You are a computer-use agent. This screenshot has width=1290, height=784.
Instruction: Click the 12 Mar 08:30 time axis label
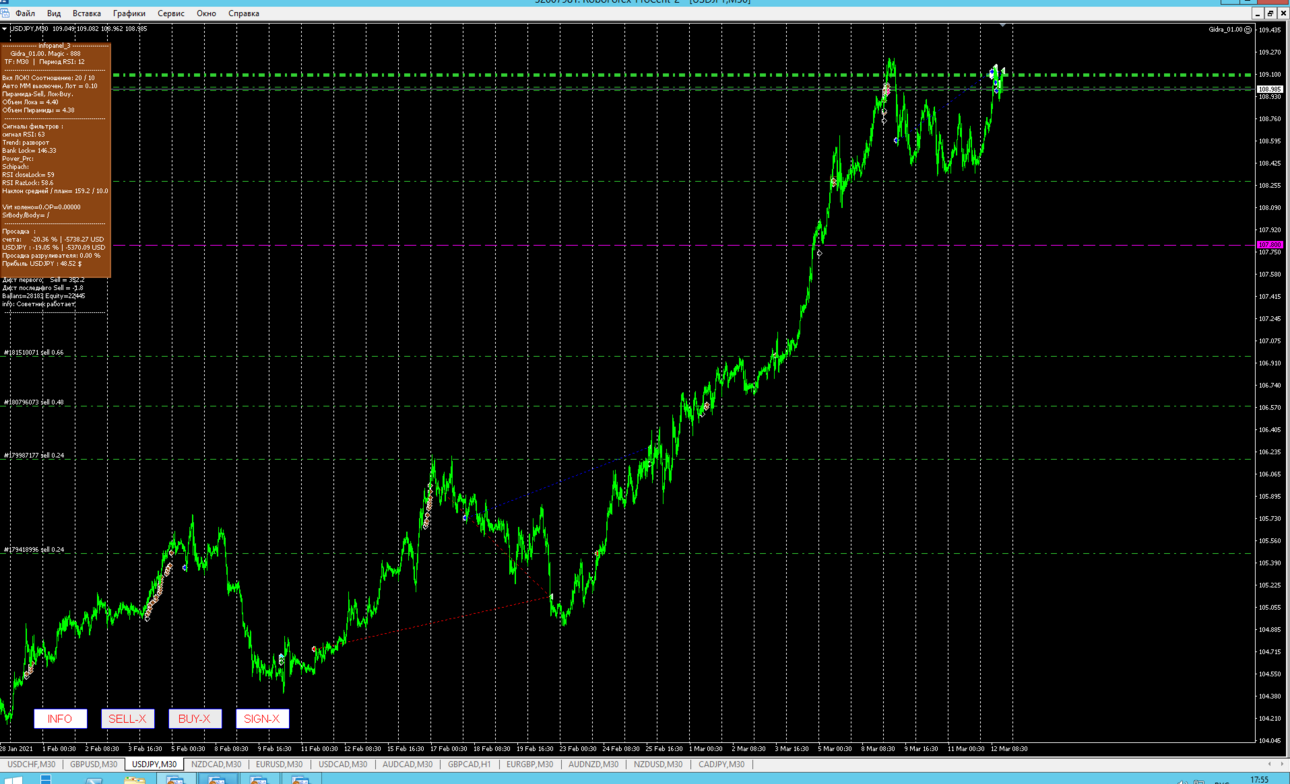[x=1008, y=749]
